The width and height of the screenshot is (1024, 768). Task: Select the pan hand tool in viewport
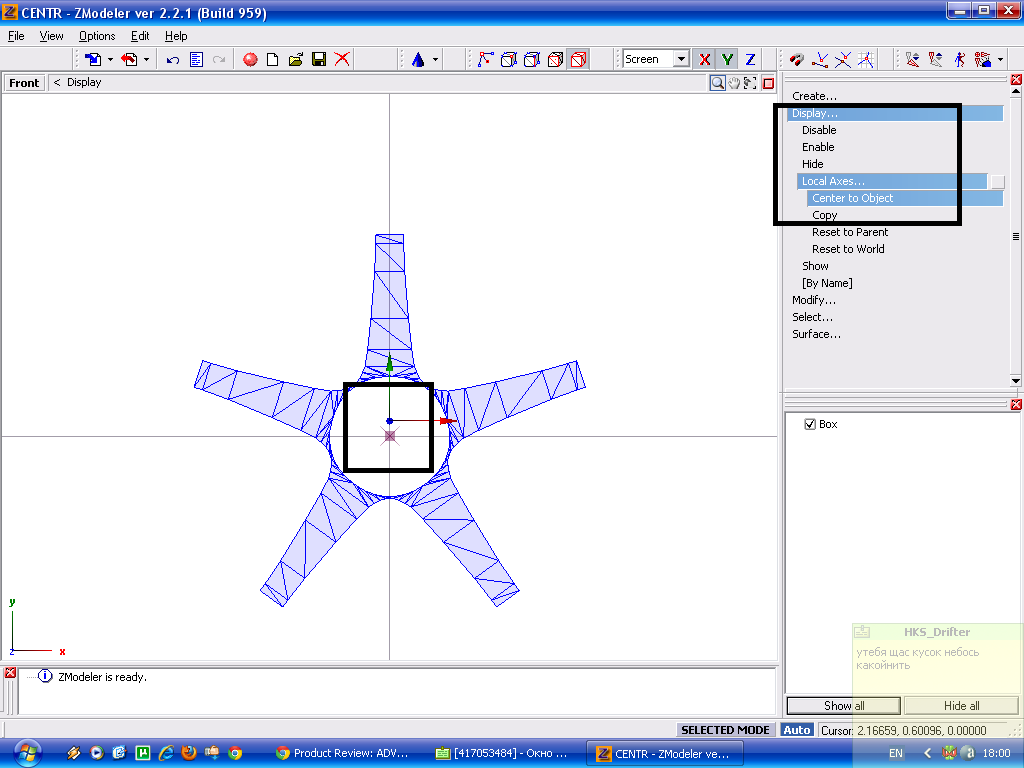pos(734,83)
